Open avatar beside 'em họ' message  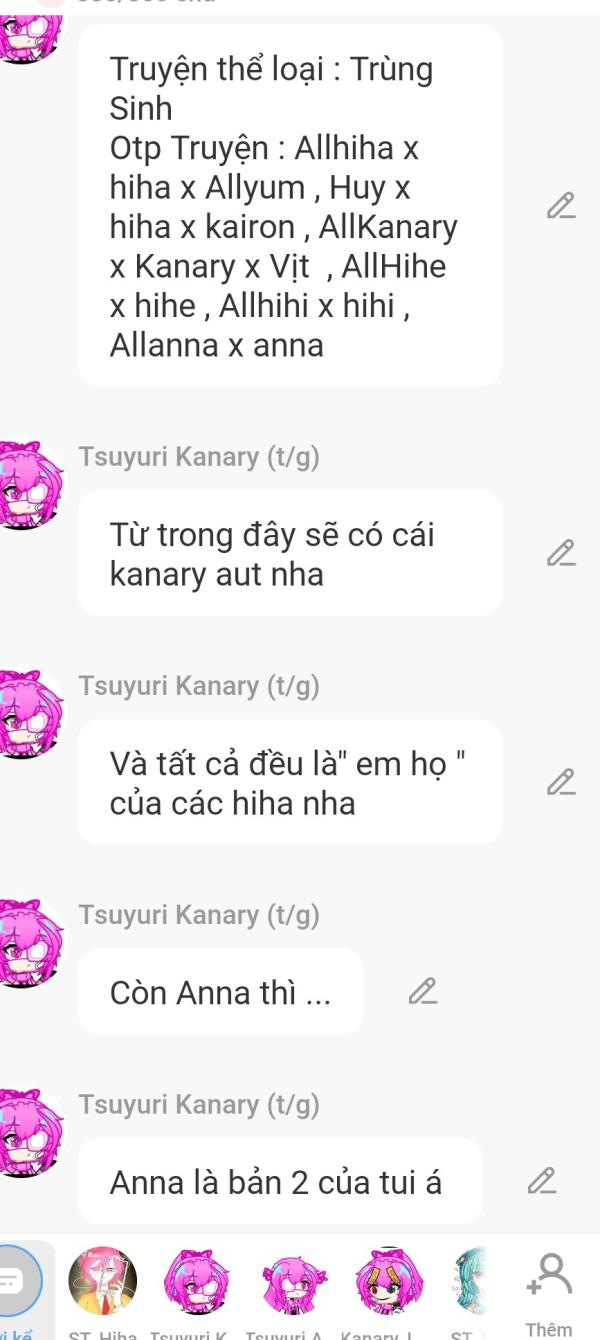(30, 714)
